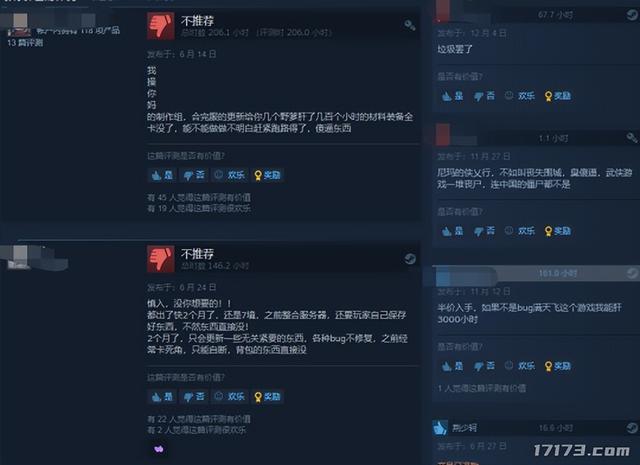Give 奖励 award to June 14 review

tap(267, 175)
